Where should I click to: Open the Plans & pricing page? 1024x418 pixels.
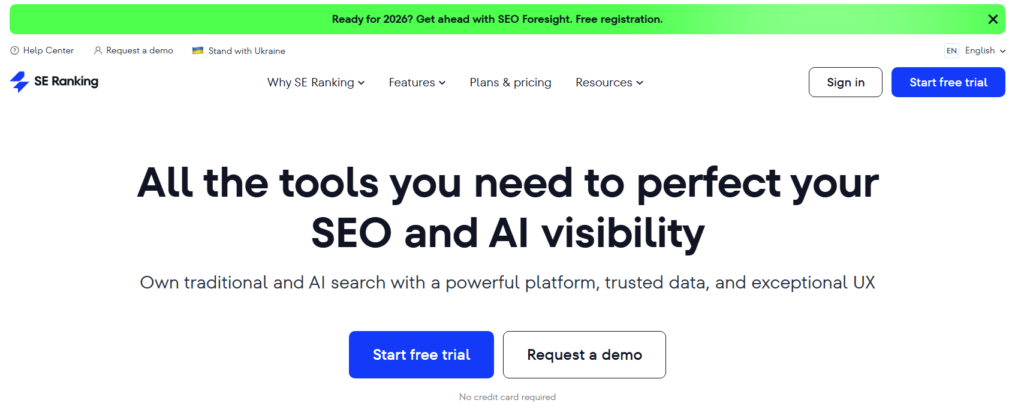pos(510,82)
